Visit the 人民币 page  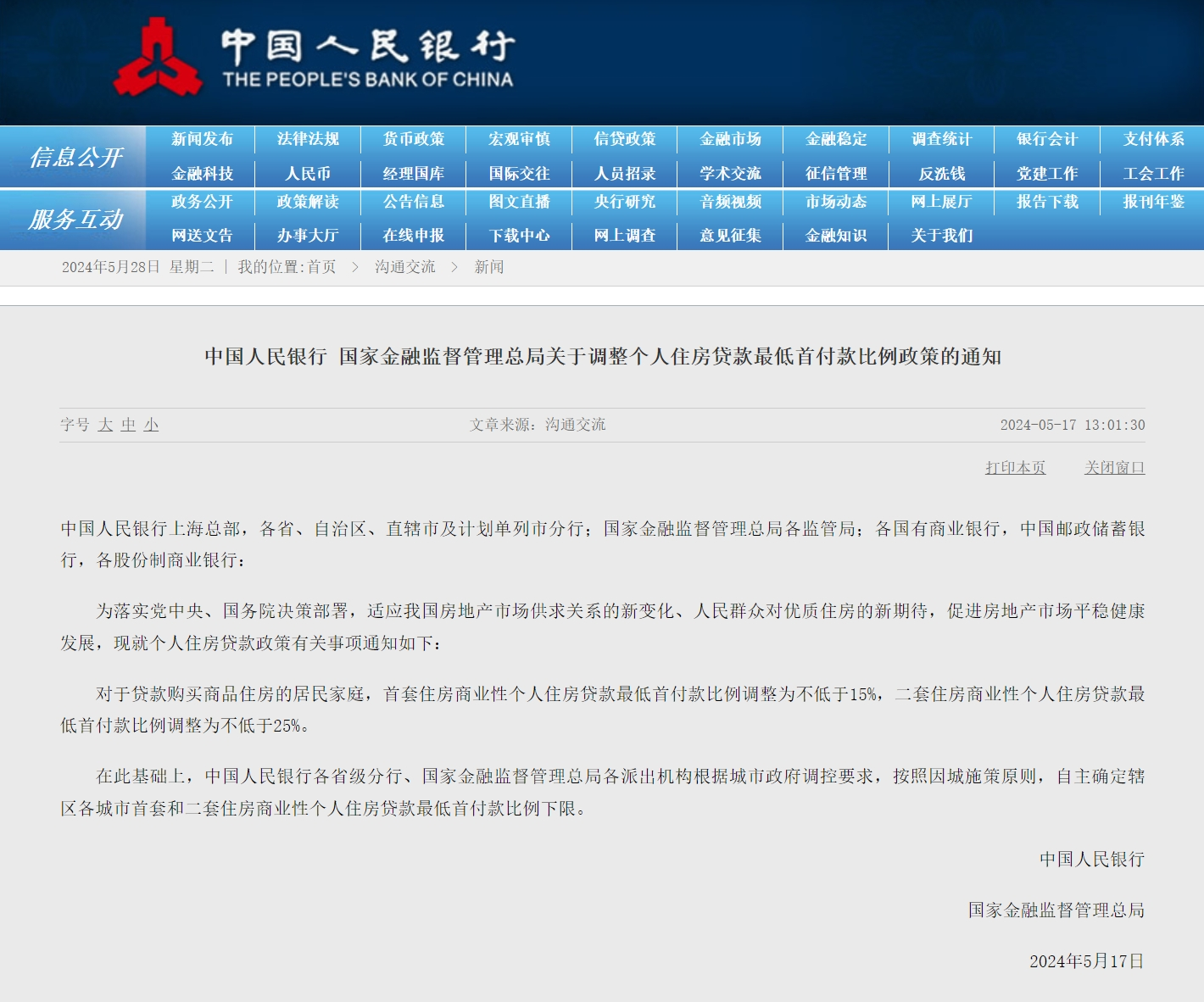[309, 172]
